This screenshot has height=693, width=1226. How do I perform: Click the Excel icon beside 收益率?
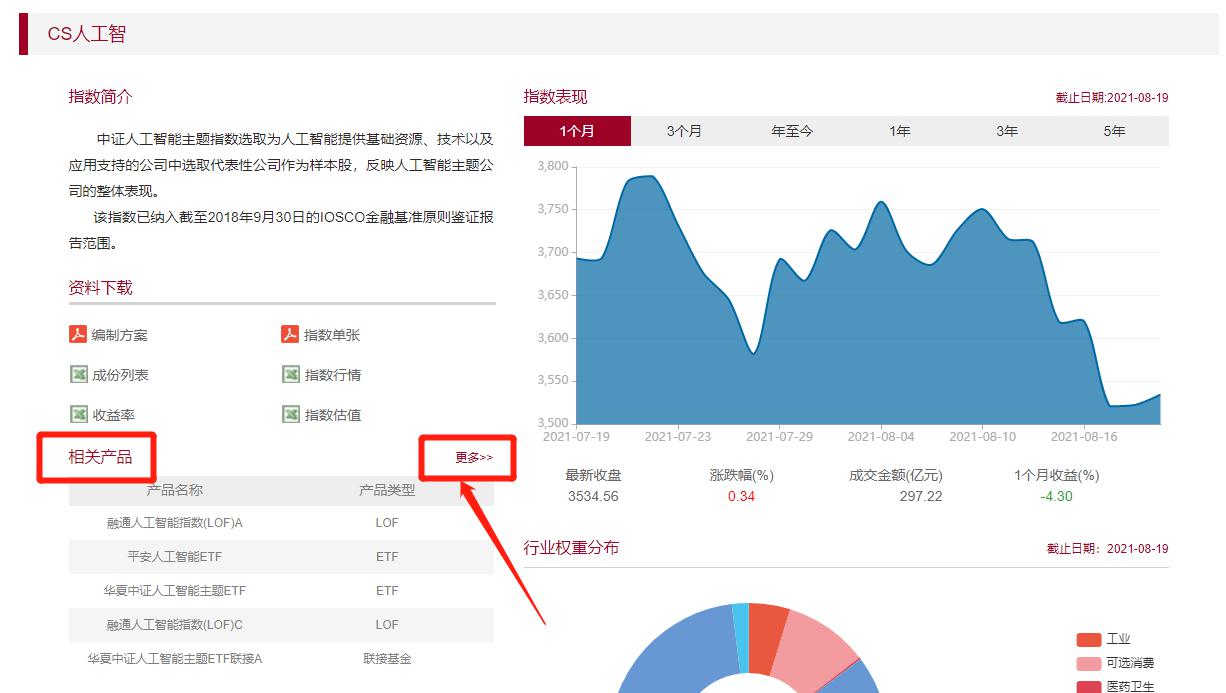(78, 414)
